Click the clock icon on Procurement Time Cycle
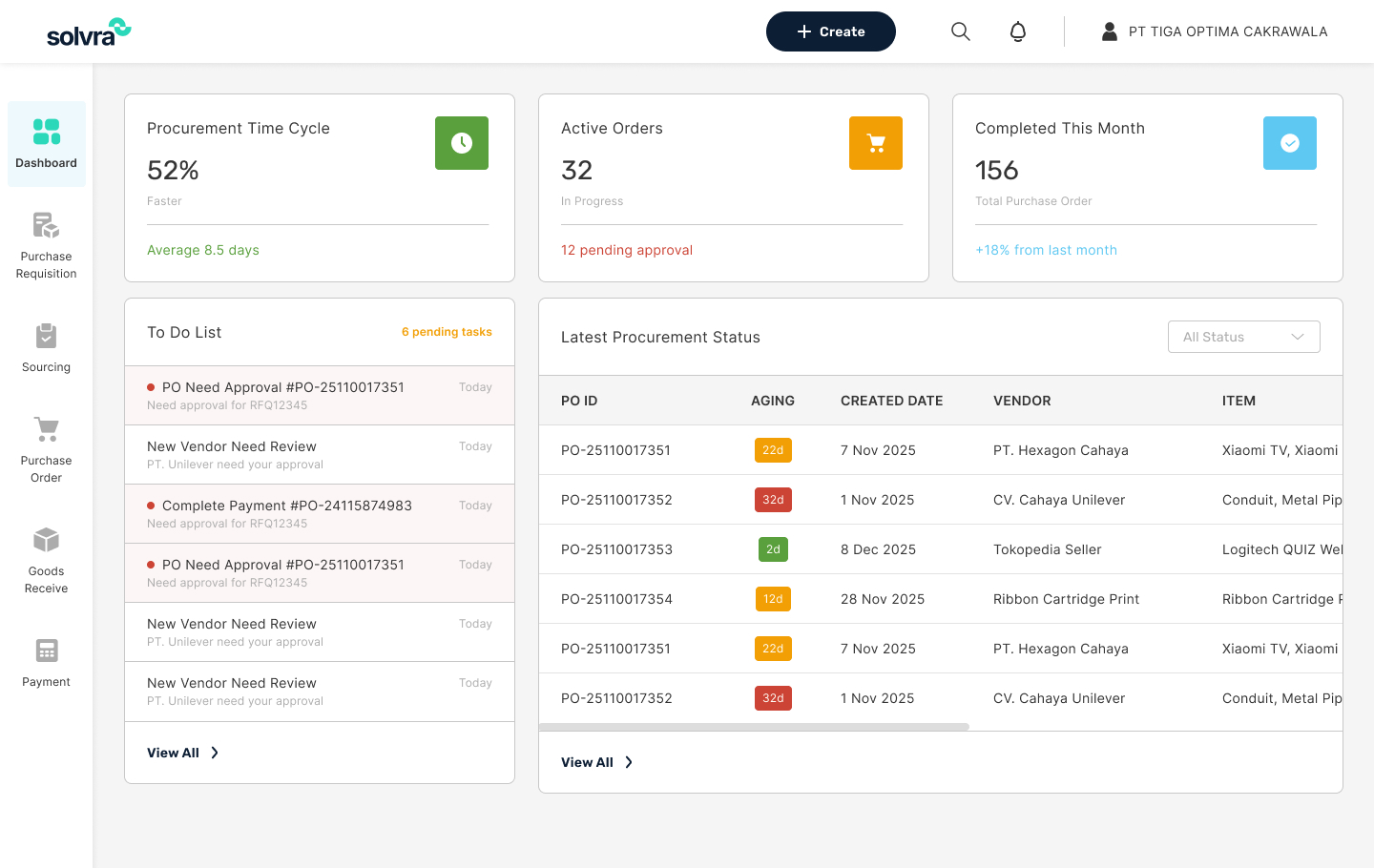This screenshot has width=1374, height=868. click(461, 142)
